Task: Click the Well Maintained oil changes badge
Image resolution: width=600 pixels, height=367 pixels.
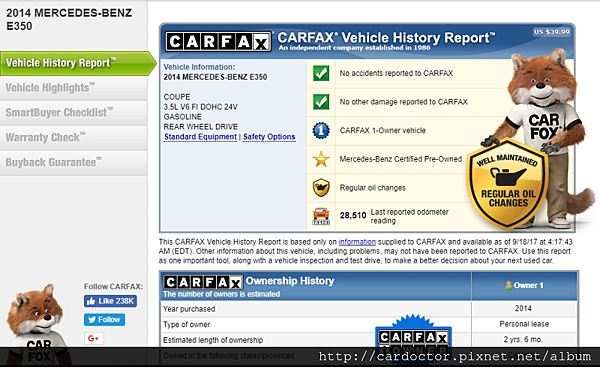Action: click(508, 184)
